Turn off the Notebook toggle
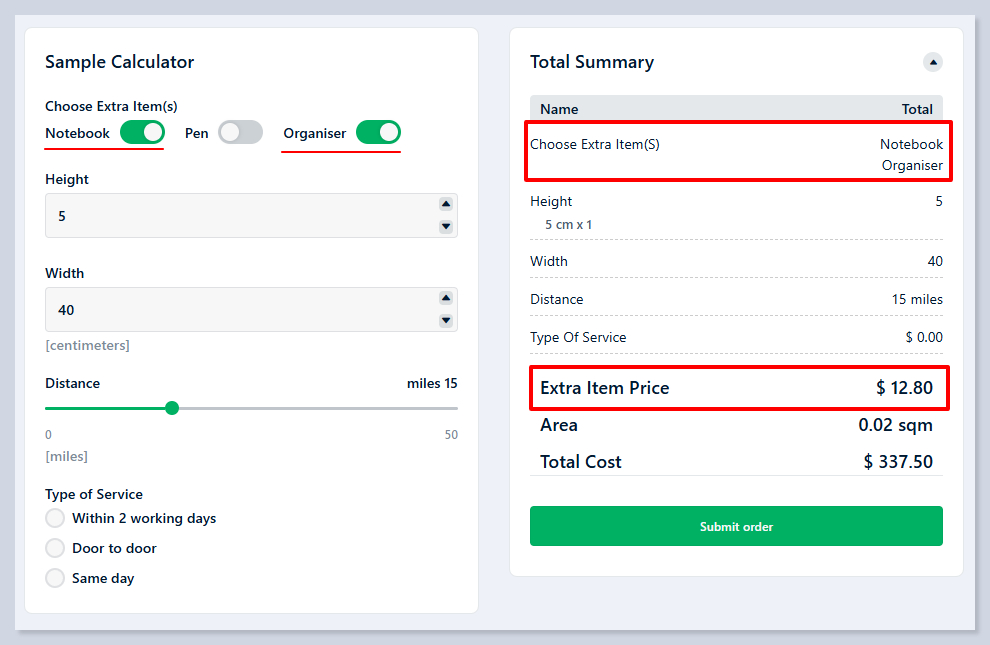Screen dimensions: 990x645 point(142,132)
